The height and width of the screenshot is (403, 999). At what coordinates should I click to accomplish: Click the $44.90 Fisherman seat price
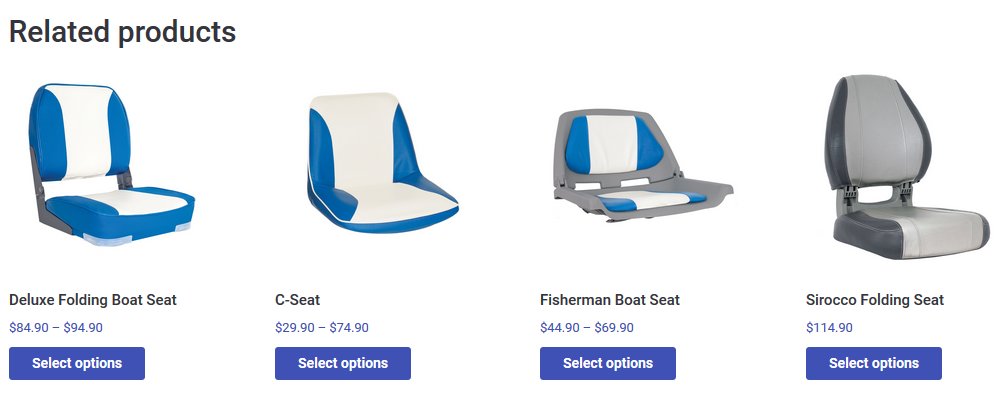tap(560, 327)
